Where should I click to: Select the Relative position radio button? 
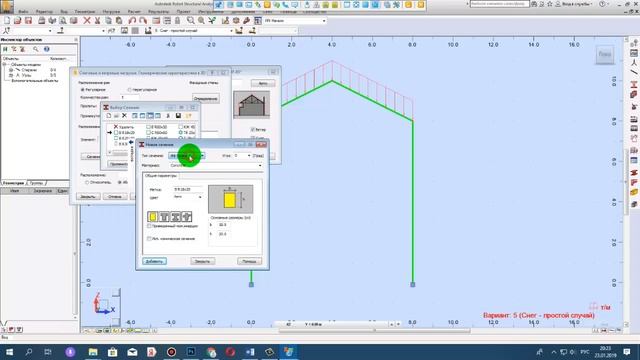pos(87,182)
